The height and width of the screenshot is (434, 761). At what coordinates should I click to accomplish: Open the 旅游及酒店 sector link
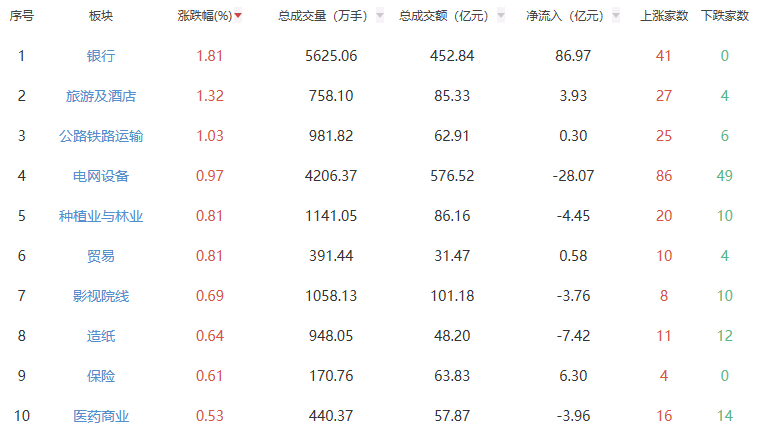click(101, 96)
